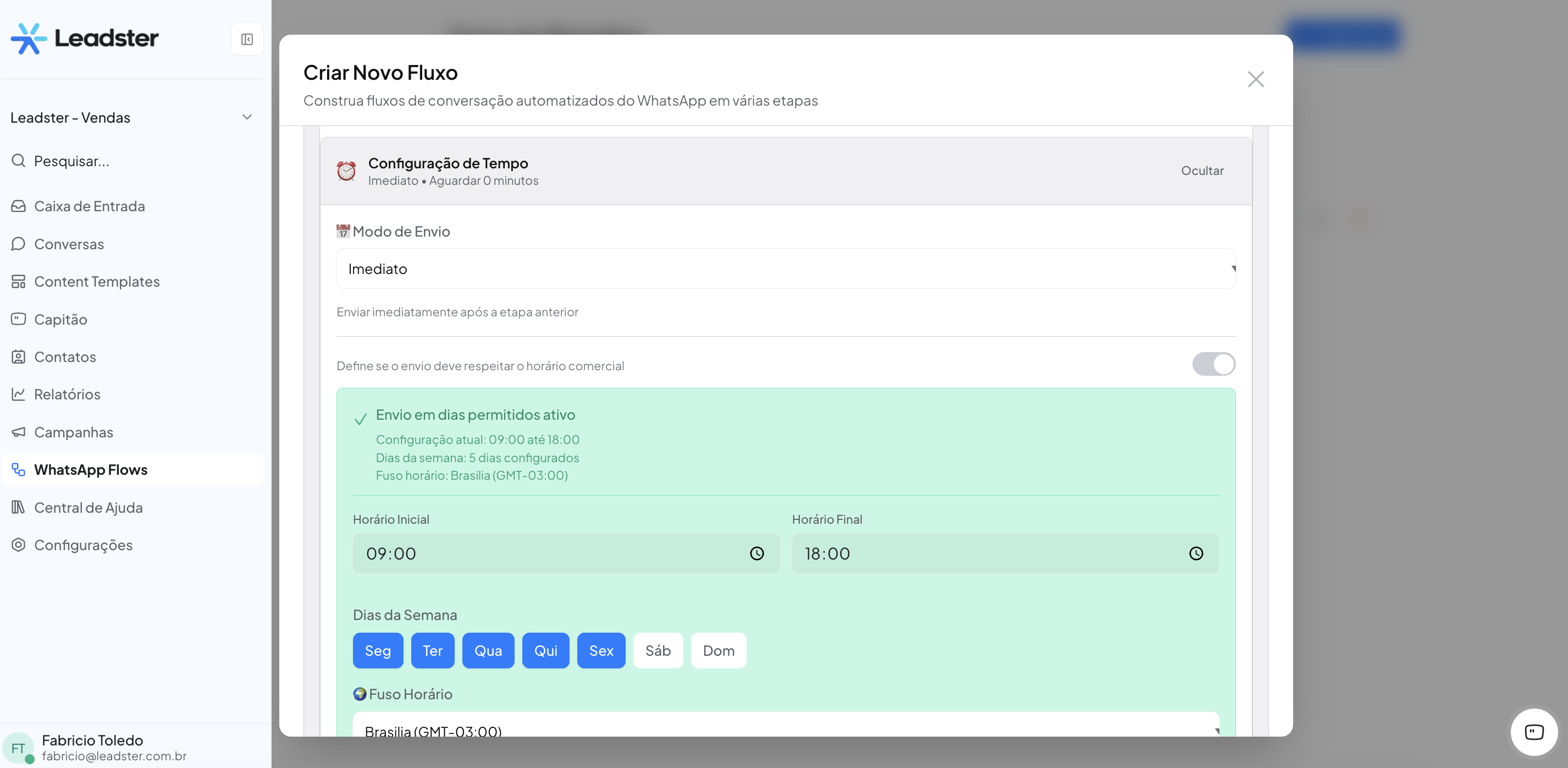The width and height of the screenshot is (1568, 768).
Task: Go to Content Templates in the sidebar
Action: coord(97,282)
